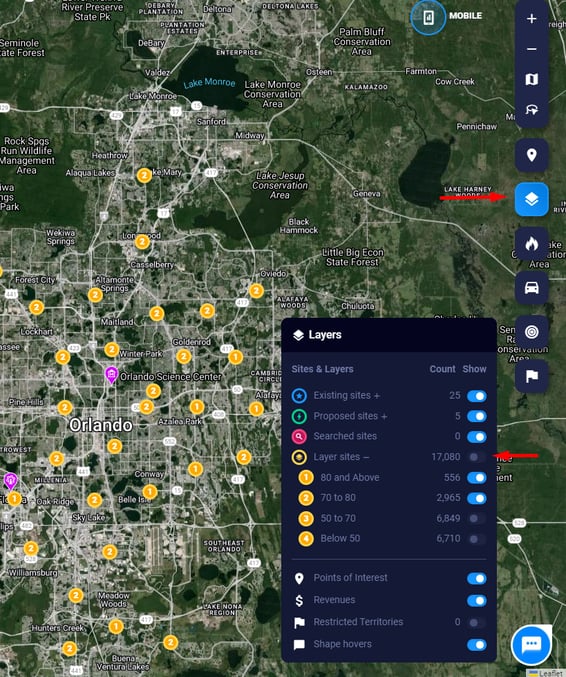Collapse the Layer sites group

(x=366, y=457)
